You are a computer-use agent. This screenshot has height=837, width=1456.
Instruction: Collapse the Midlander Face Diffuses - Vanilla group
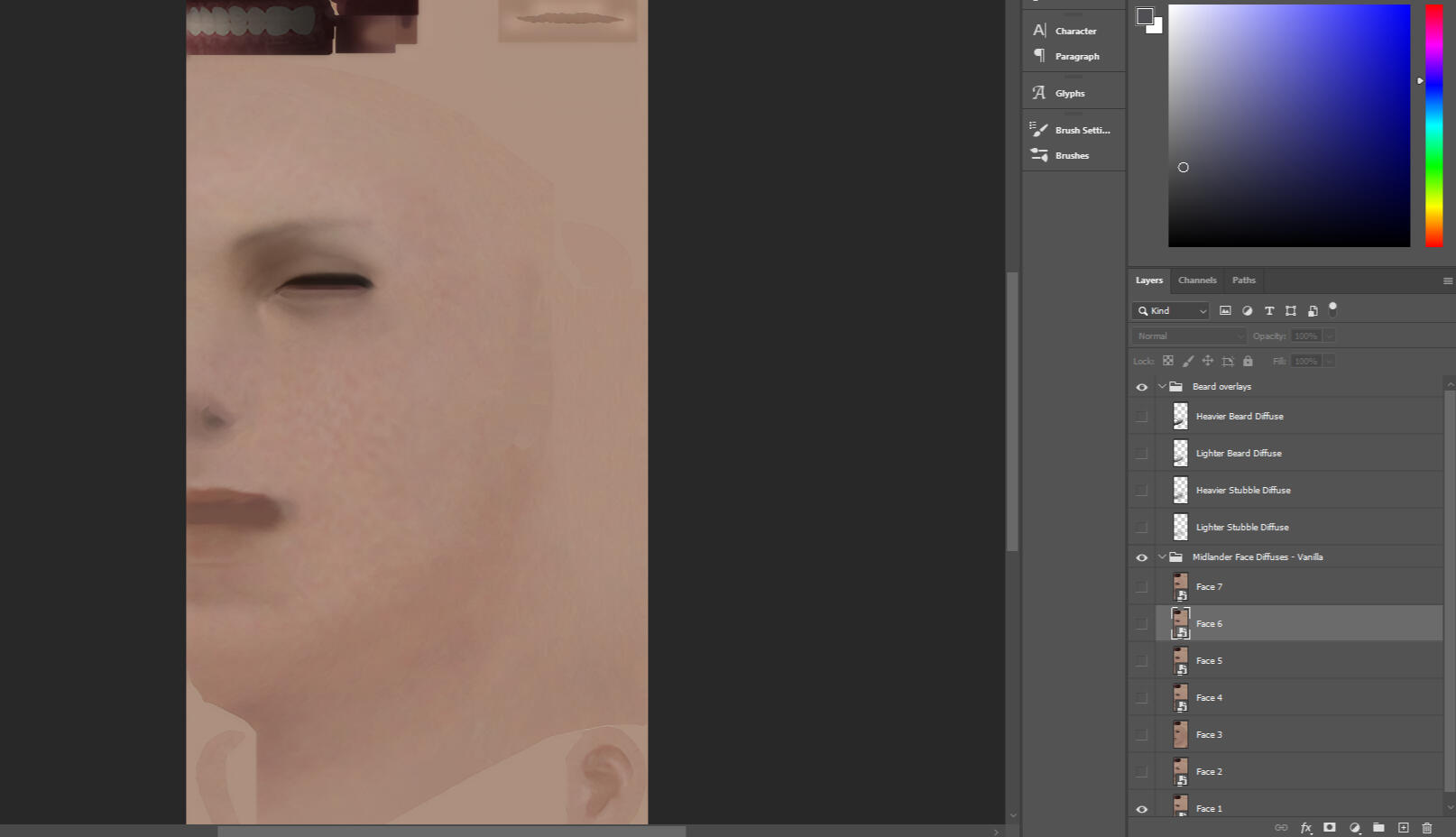1162,556
